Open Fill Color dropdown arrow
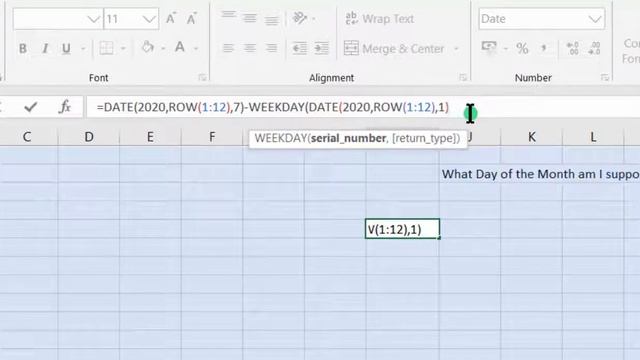Screen dimensions: 640x360 [163, 49]
